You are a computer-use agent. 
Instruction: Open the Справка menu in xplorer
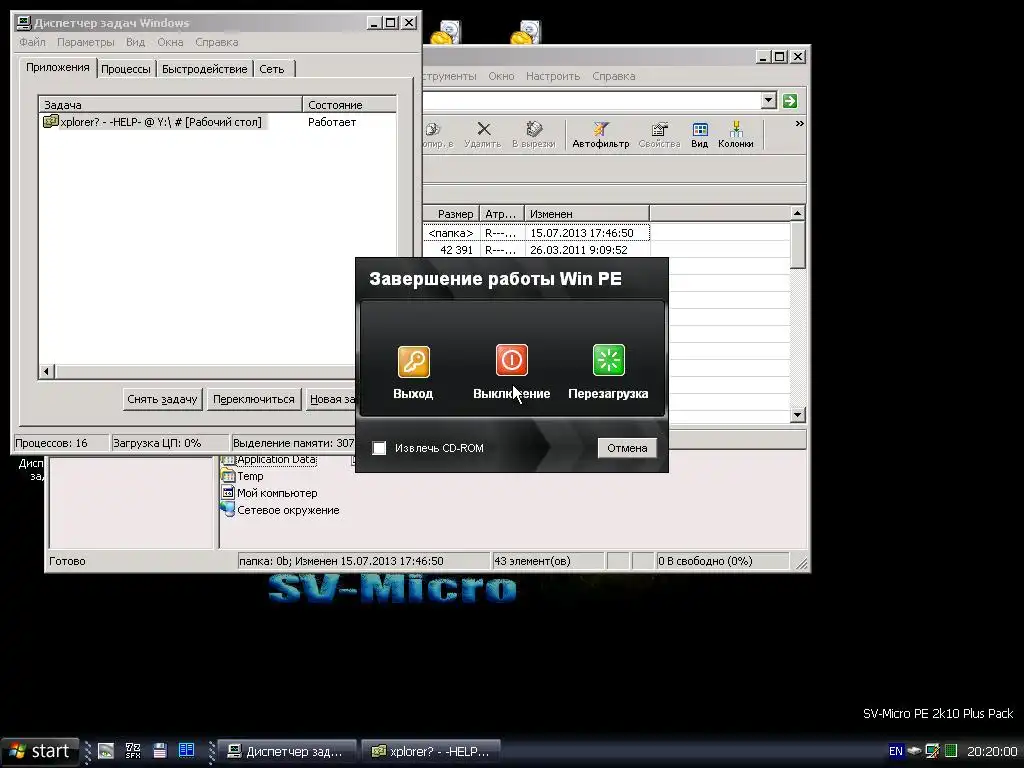point(613,76)
